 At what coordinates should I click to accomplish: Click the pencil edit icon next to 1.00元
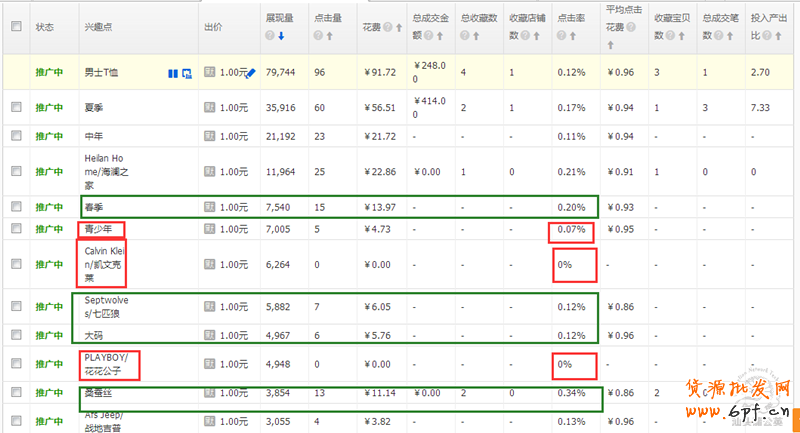[x=251, y=73]
